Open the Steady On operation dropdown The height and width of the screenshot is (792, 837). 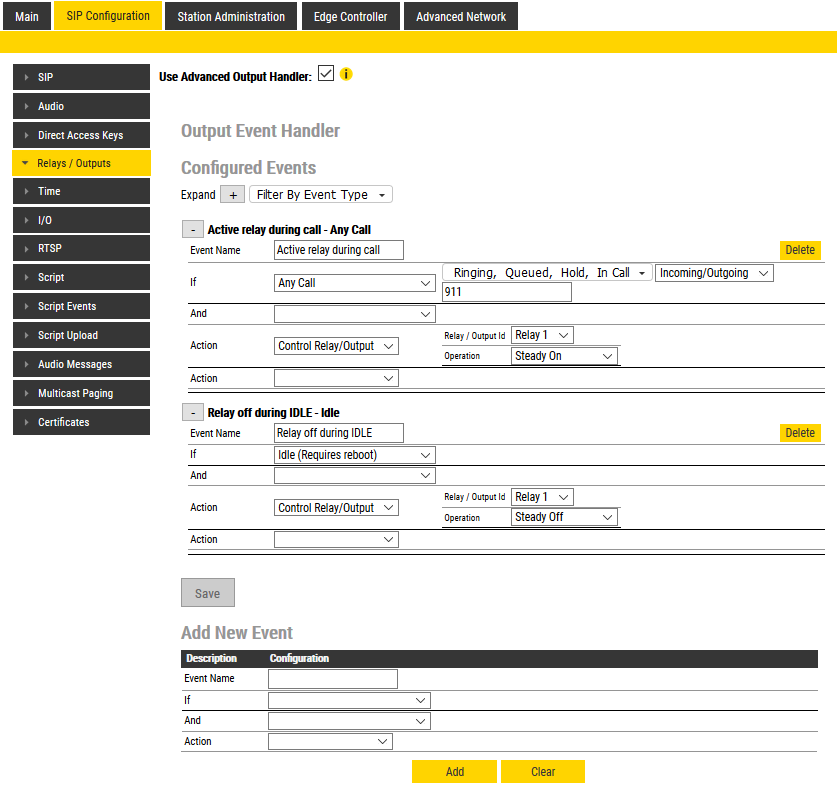point(565,356)
